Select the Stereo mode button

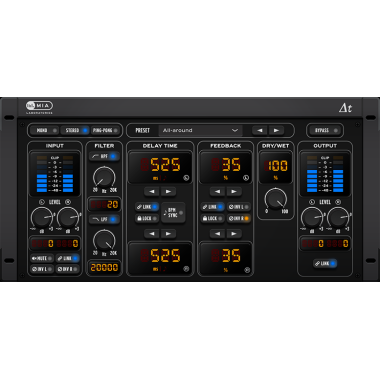point(75,130)
